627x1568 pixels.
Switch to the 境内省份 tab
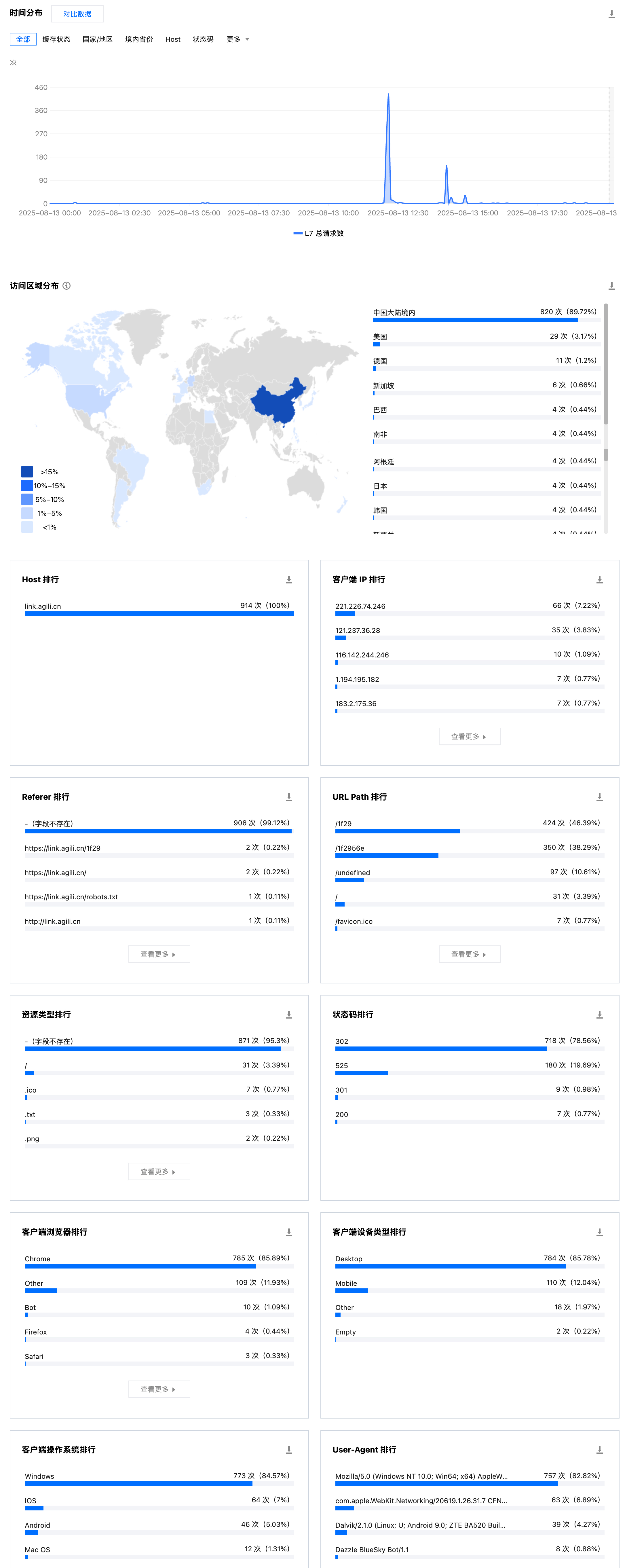pos(139,39)
